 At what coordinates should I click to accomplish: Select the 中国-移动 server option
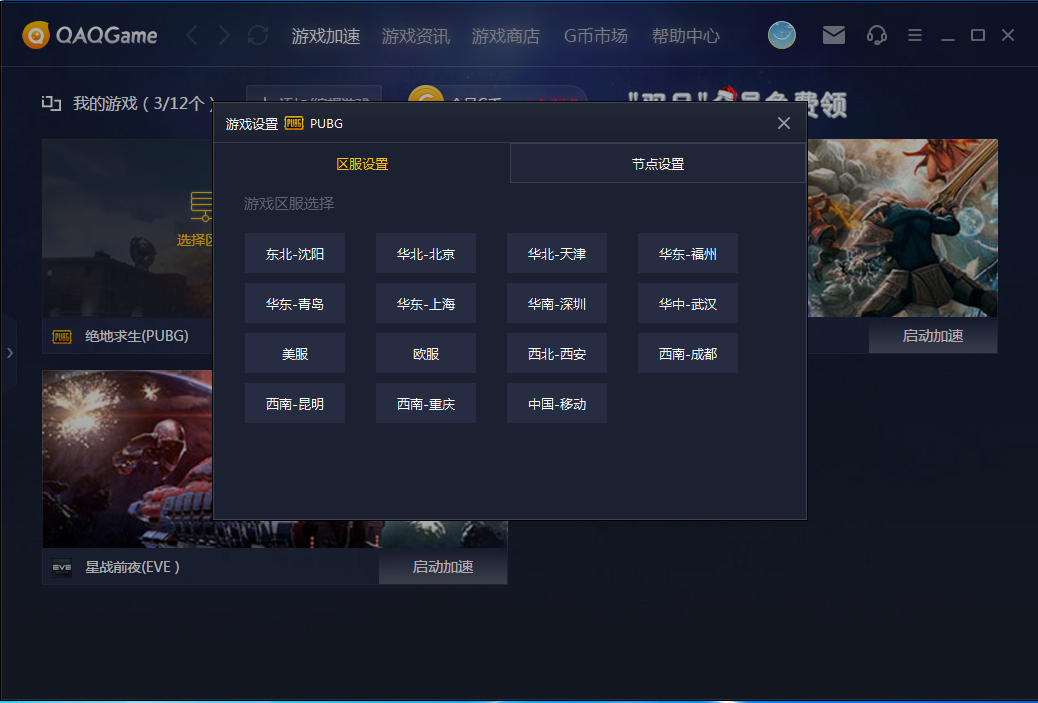pos(557,404)
